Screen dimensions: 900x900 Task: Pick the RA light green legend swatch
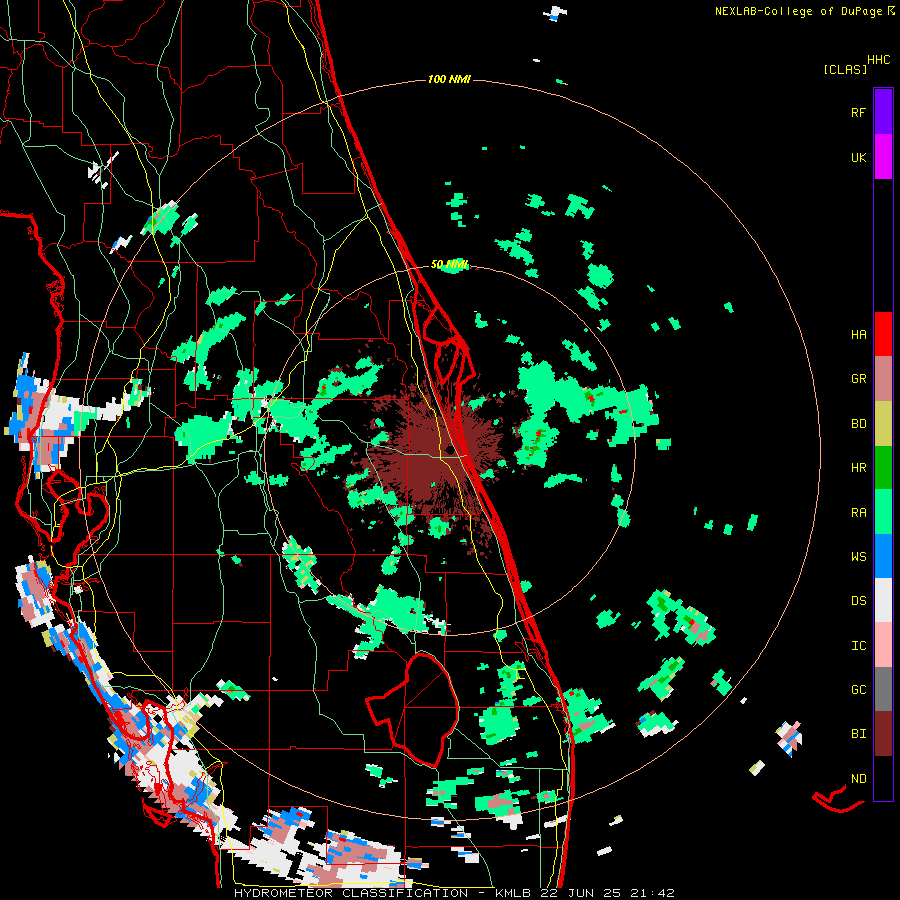coord(883,513)
